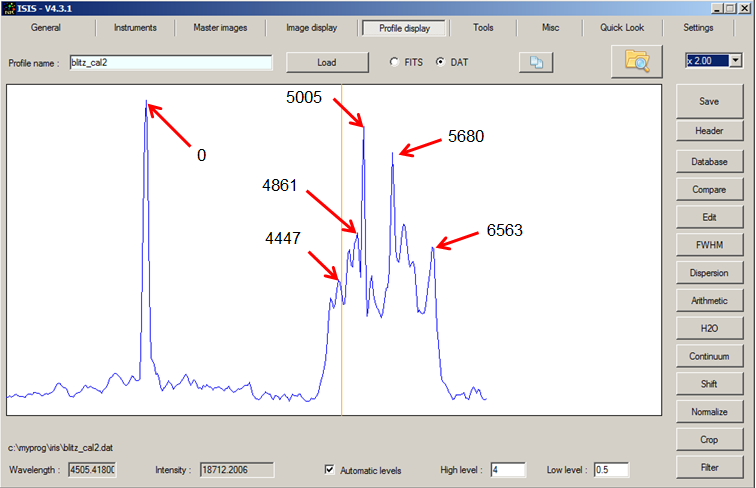The image size is (756, 488).
Task: Click the copy profile icon button
Action: coord(535,62)
